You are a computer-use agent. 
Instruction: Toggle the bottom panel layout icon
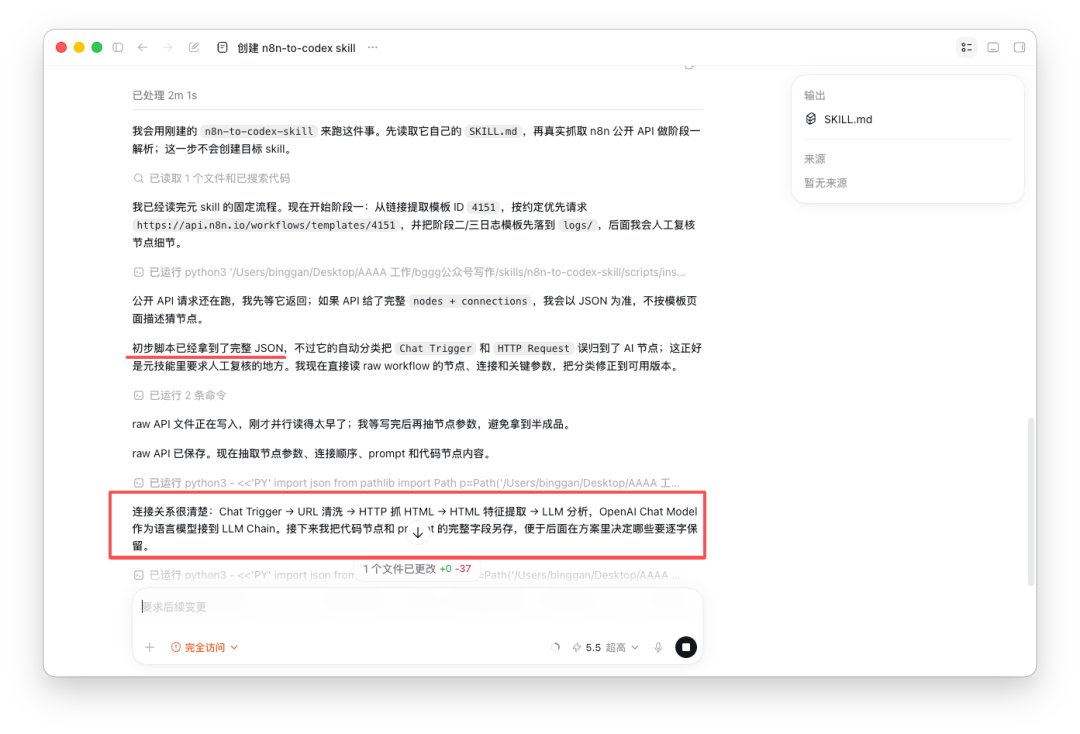[993, 48]
